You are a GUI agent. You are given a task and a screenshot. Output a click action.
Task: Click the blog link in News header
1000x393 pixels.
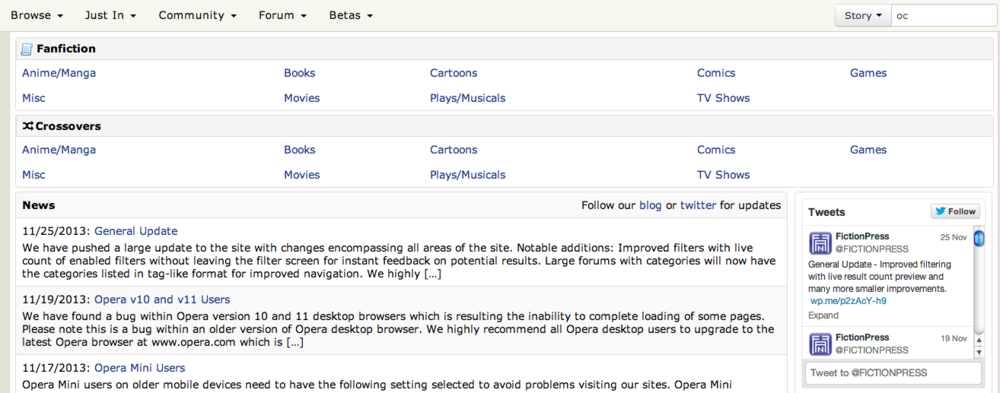[x=651, y=205]
